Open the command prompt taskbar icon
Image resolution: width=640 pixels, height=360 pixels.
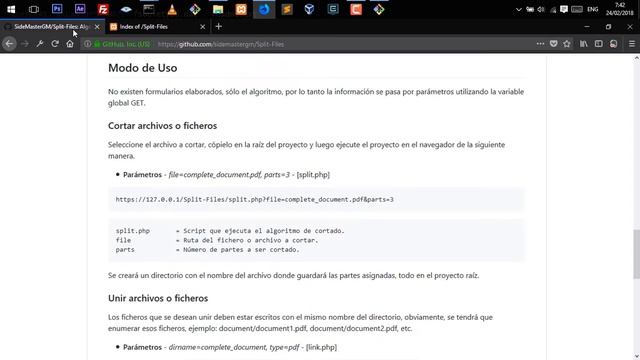pyautogui.click(x=149, y=9)
